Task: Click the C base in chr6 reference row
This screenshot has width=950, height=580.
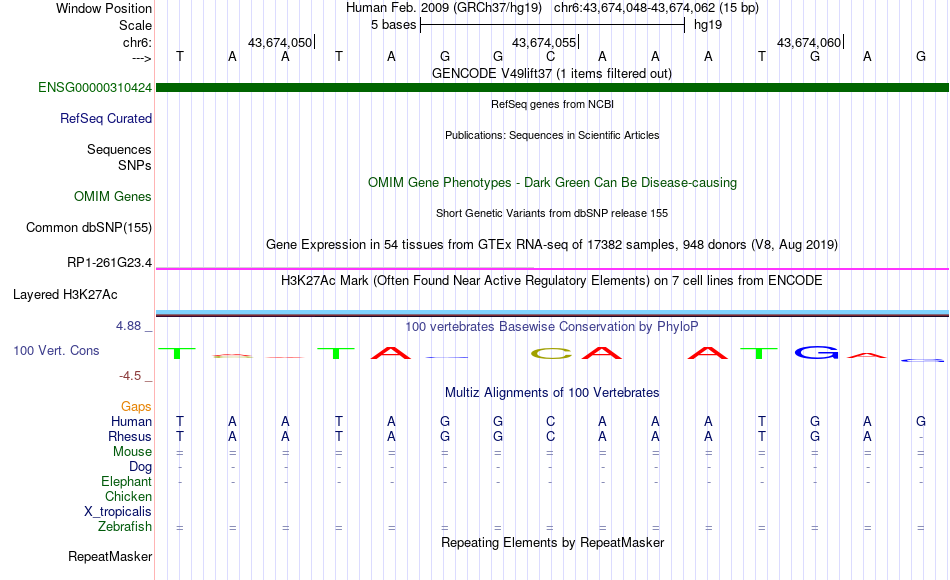Action: click(550, 56)
